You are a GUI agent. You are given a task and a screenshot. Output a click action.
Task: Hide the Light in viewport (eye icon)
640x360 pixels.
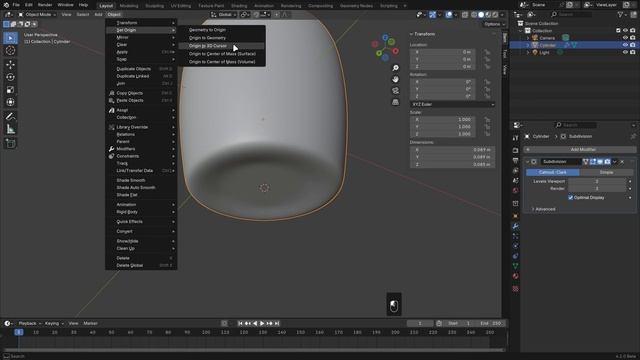625,53
